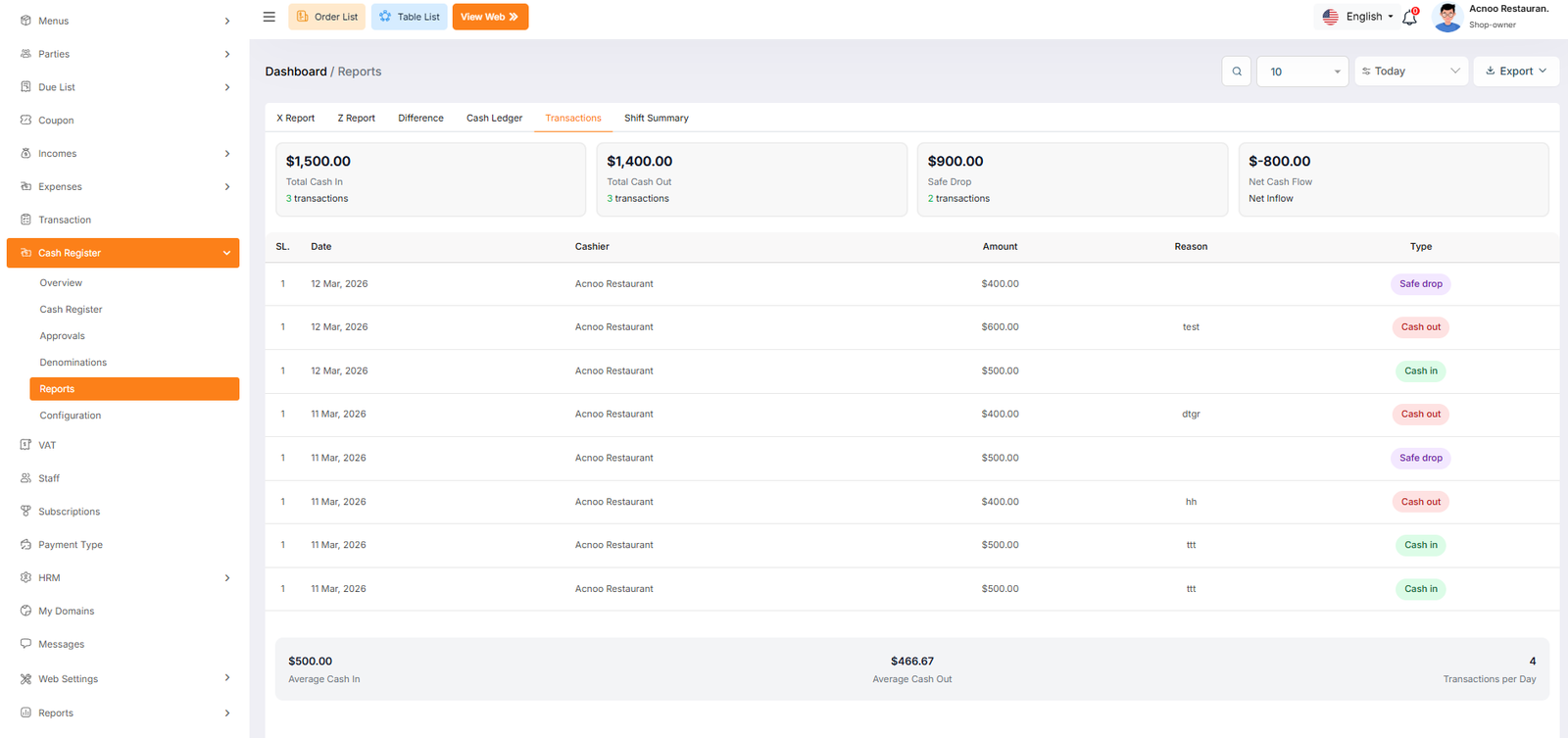Switch to the Z Report tab

point(356,119)
